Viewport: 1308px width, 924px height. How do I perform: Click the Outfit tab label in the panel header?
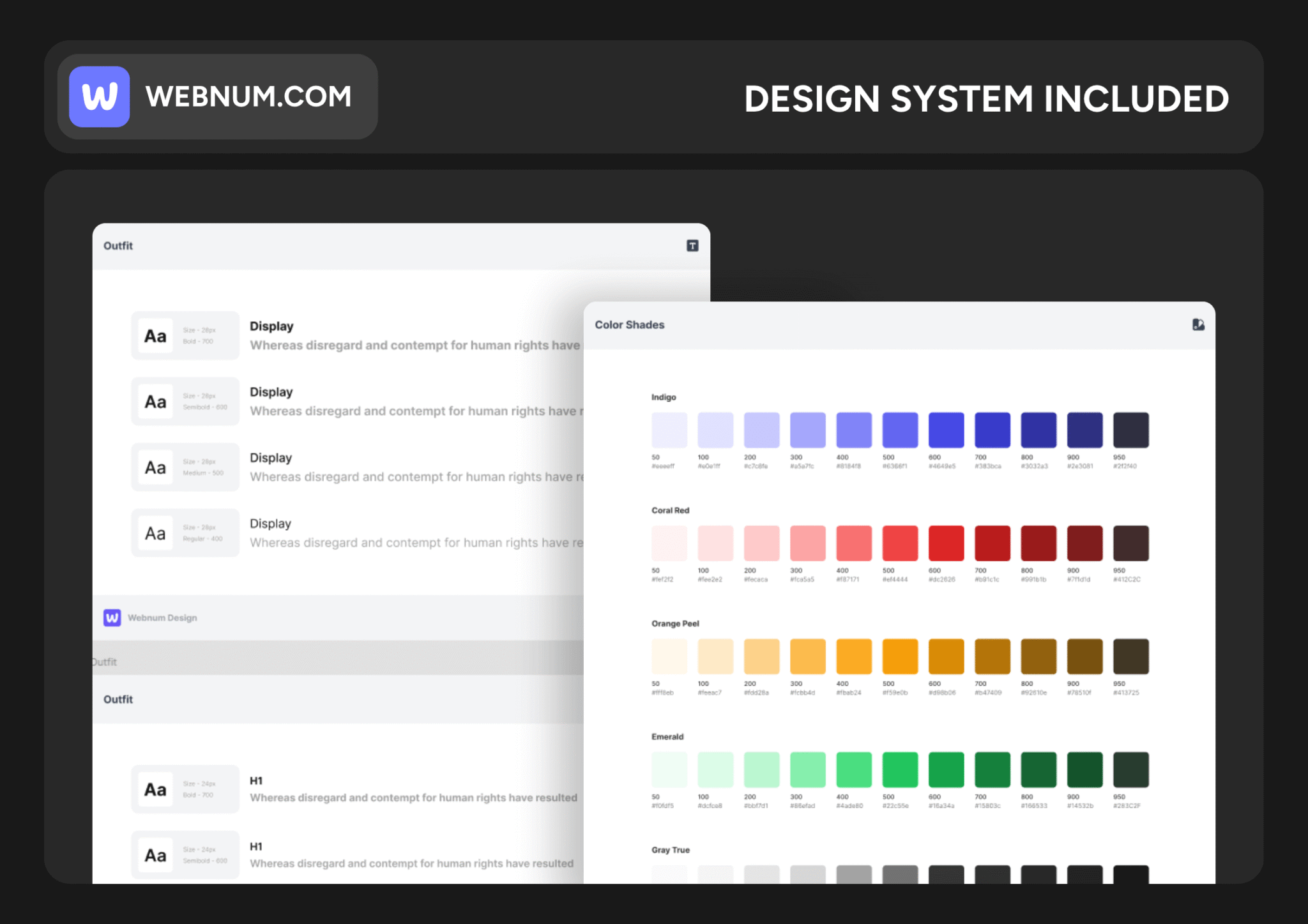tap(118, 245)
